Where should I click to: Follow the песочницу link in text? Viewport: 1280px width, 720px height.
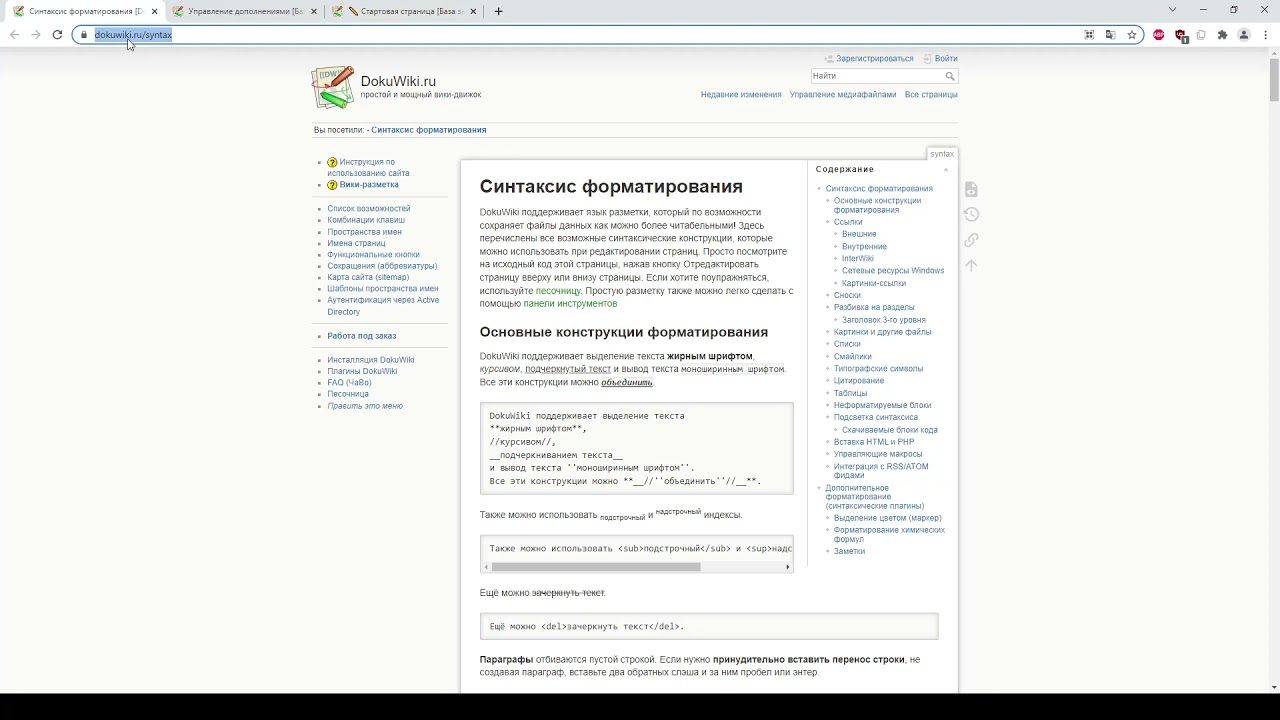tap(558, 291)
